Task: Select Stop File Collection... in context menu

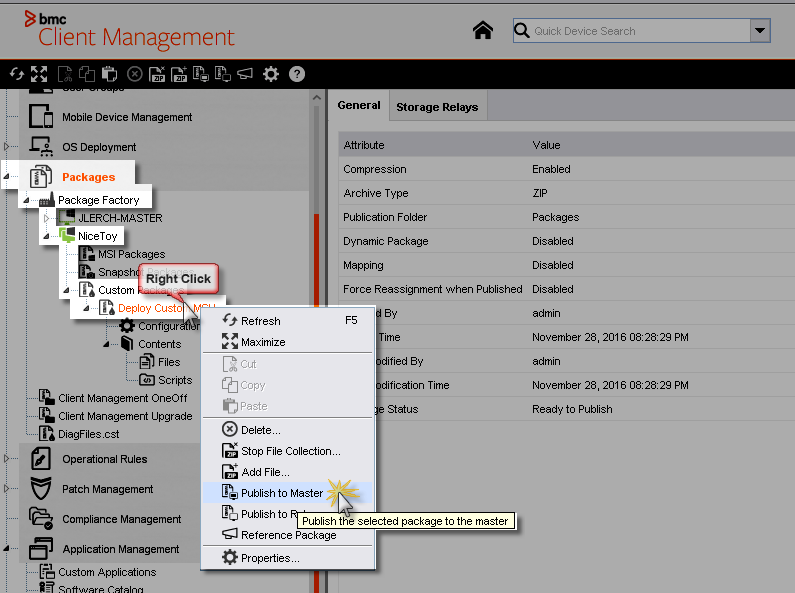Action: pos(288,451)
